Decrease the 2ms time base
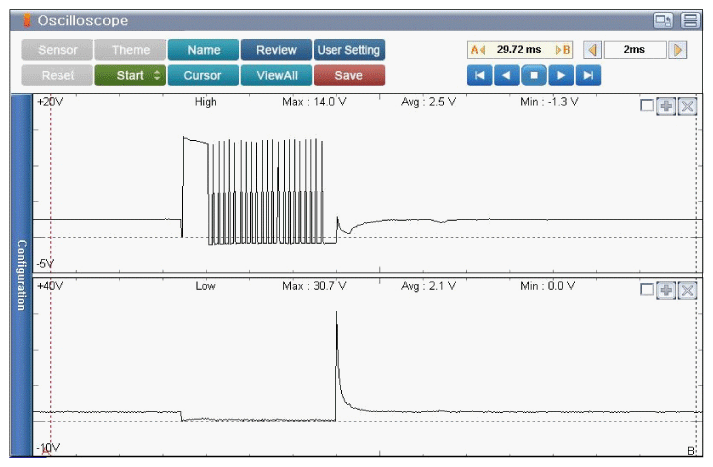This screenshot has width=713, height=467. [593, 50]
